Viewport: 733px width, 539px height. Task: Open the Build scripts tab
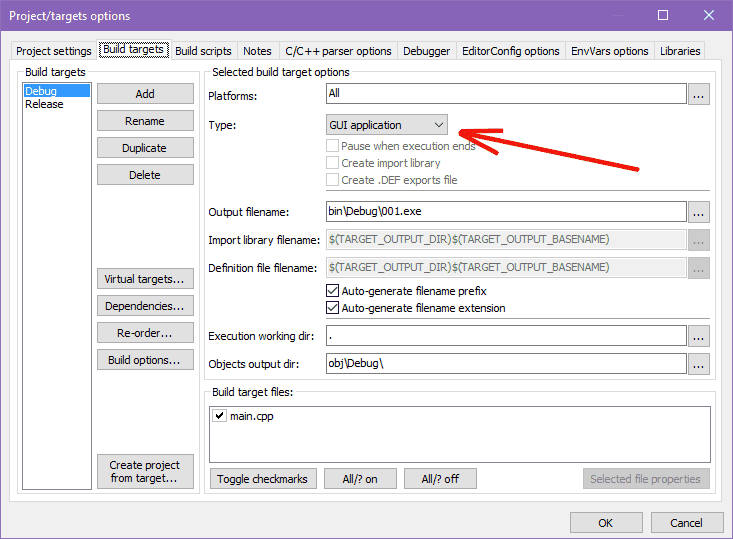click(203, 51)
